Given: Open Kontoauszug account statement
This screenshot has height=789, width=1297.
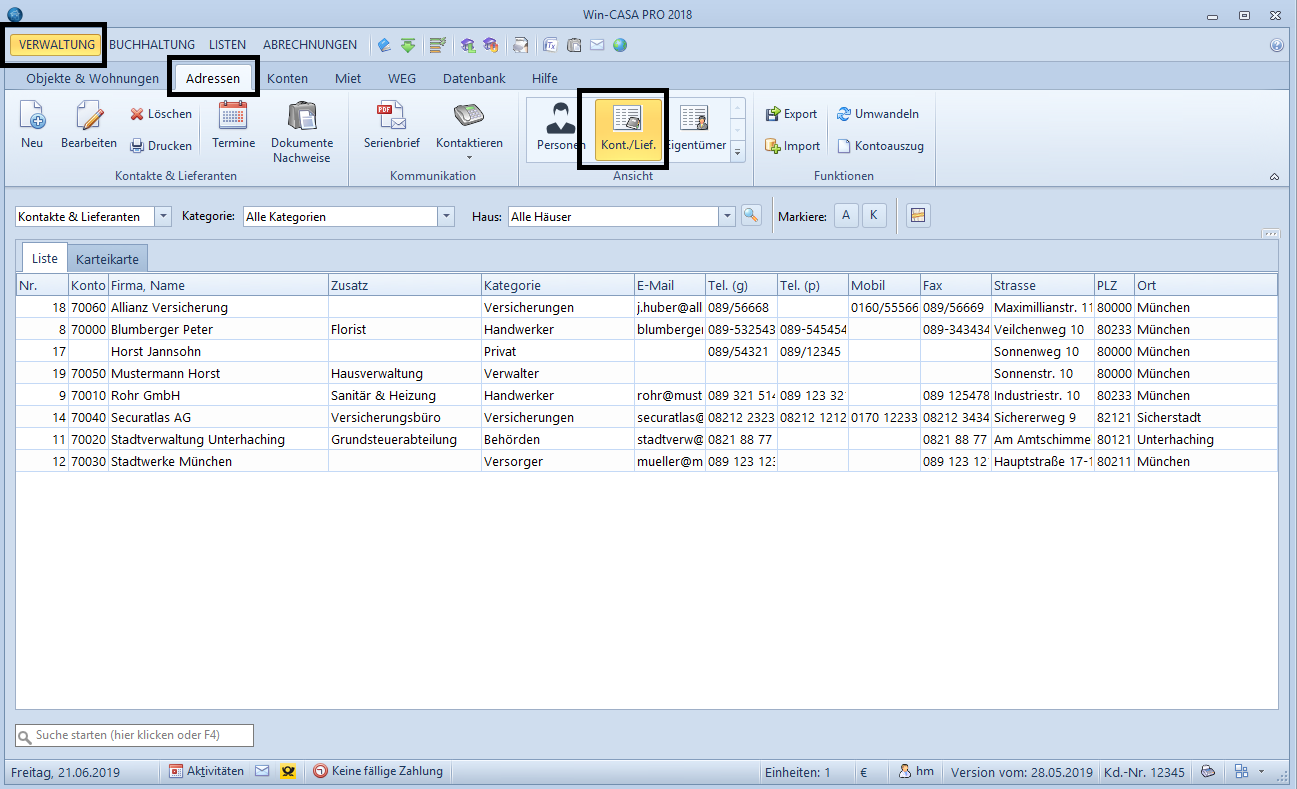Looking at the screenshot, I should click(x=881, y=146).
